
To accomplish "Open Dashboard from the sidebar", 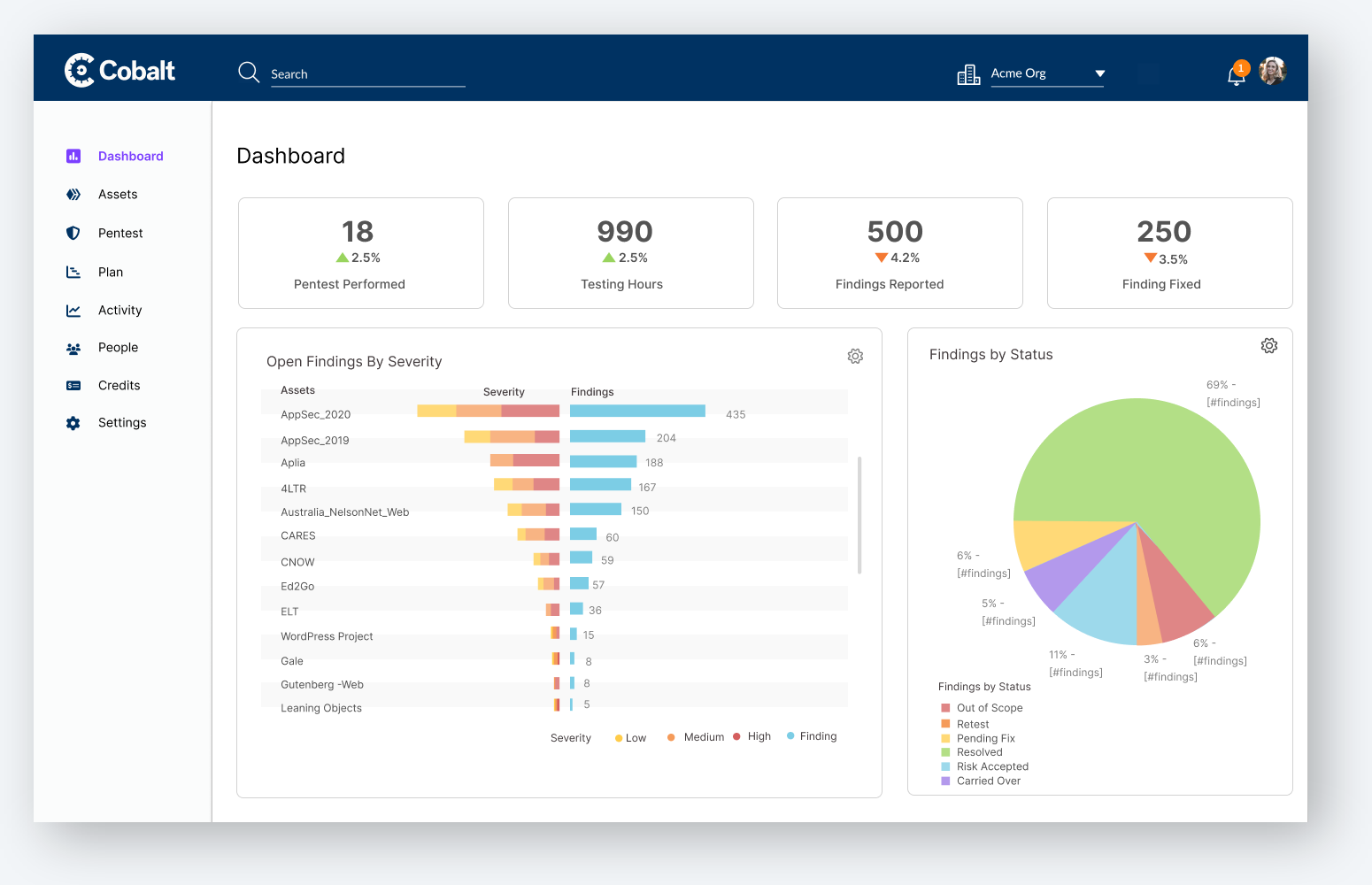I will tap(131, 156).
